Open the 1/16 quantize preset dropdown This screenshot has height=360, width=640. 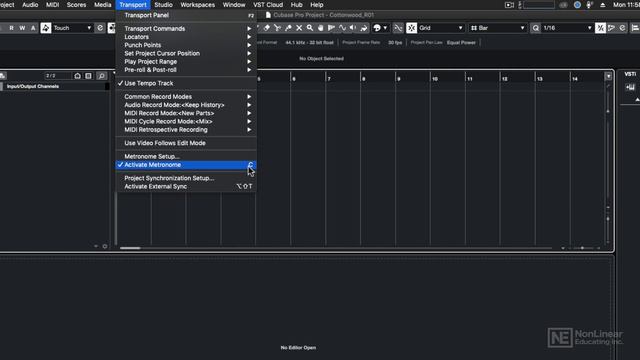point(567,28)
